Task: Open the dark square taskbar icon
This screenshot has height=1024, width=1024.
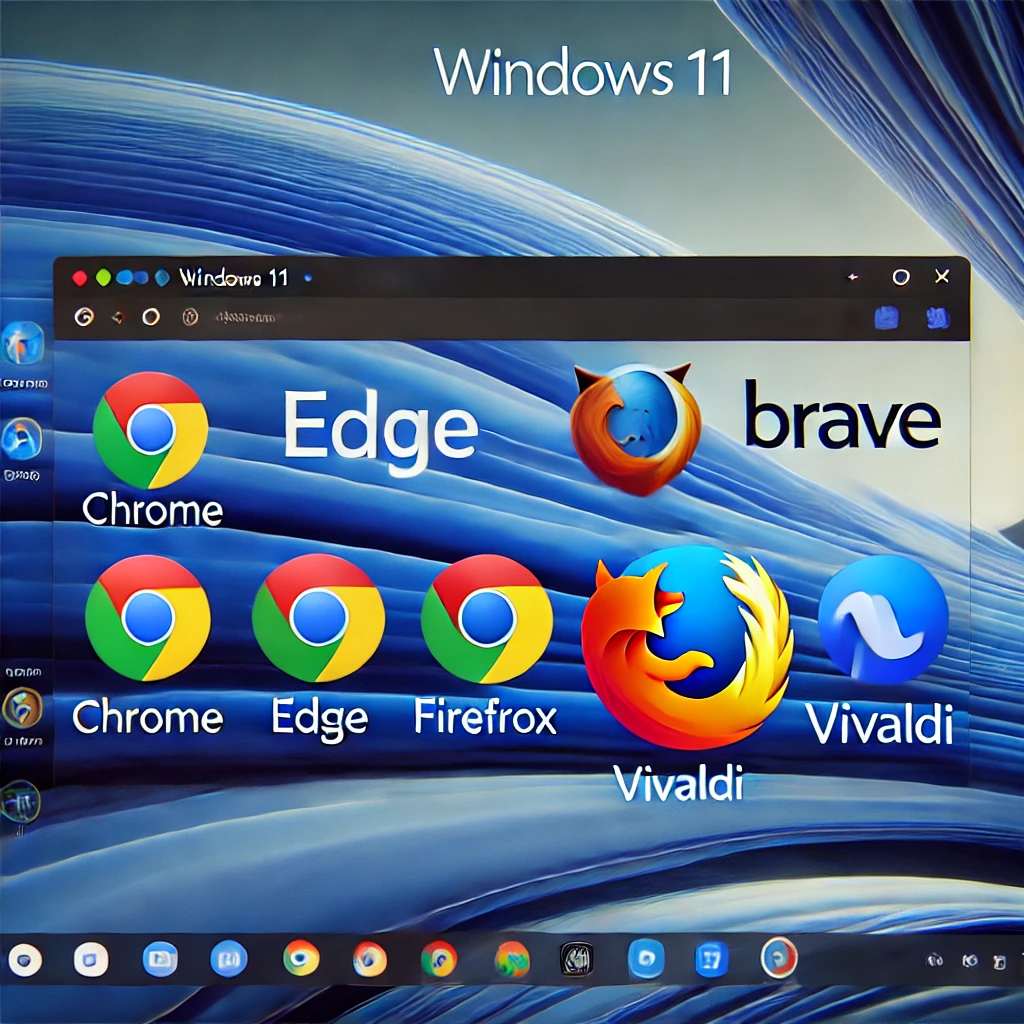Action: pyautogui.click(x=577, y=960)
